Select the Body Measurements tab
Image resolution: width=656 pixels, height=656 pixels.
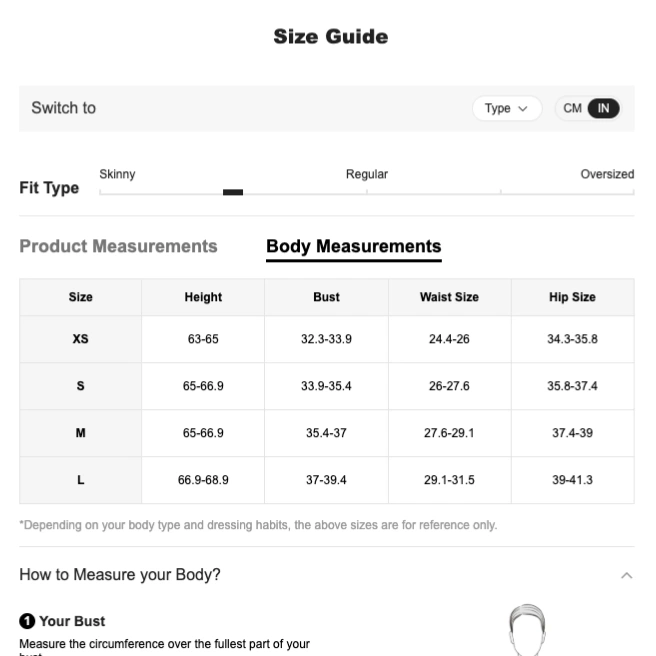[354, 247]
